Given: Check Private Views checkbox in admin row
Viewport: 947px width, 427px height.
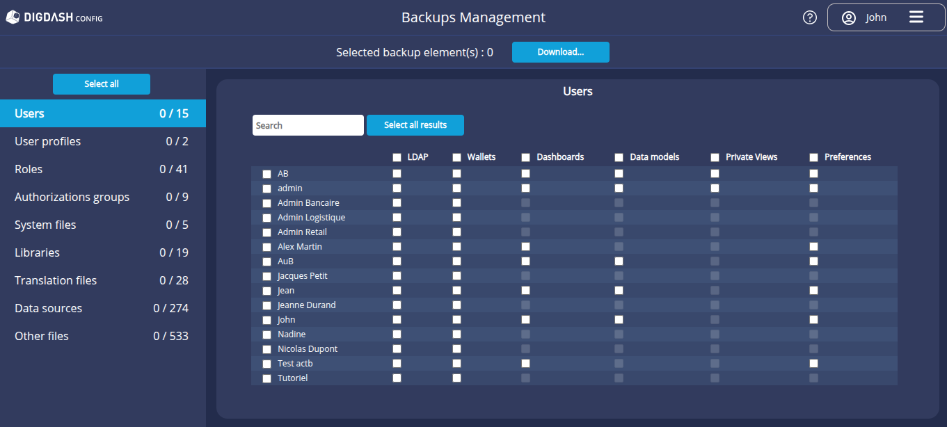Looking at the screenshot, I should tap(715, 188).
